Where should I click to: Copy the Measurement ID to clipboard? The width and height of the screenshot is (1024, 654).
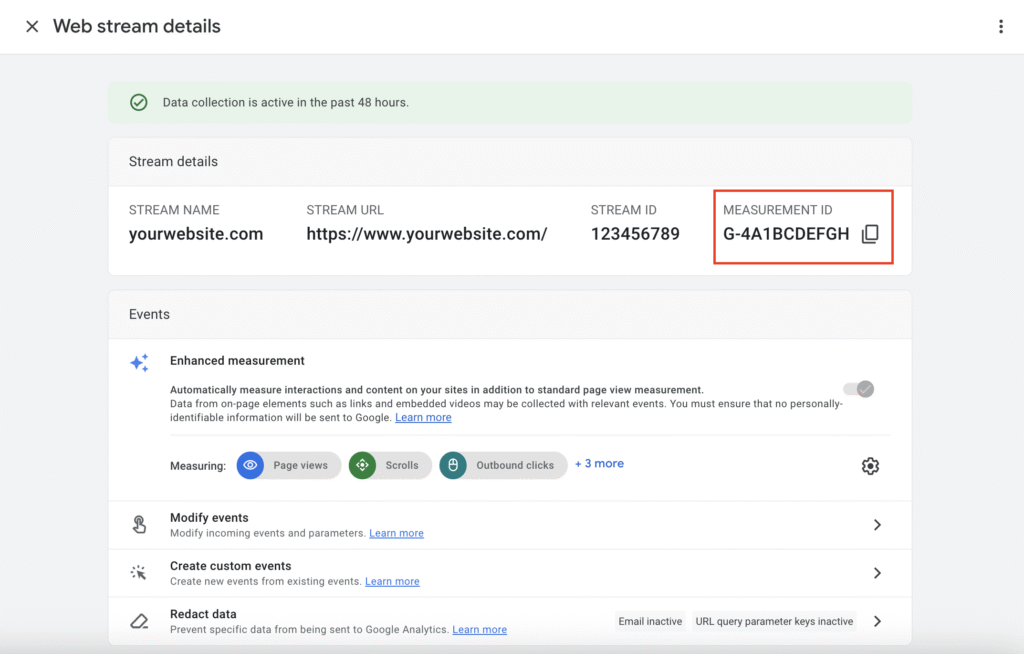pos(870,234)
